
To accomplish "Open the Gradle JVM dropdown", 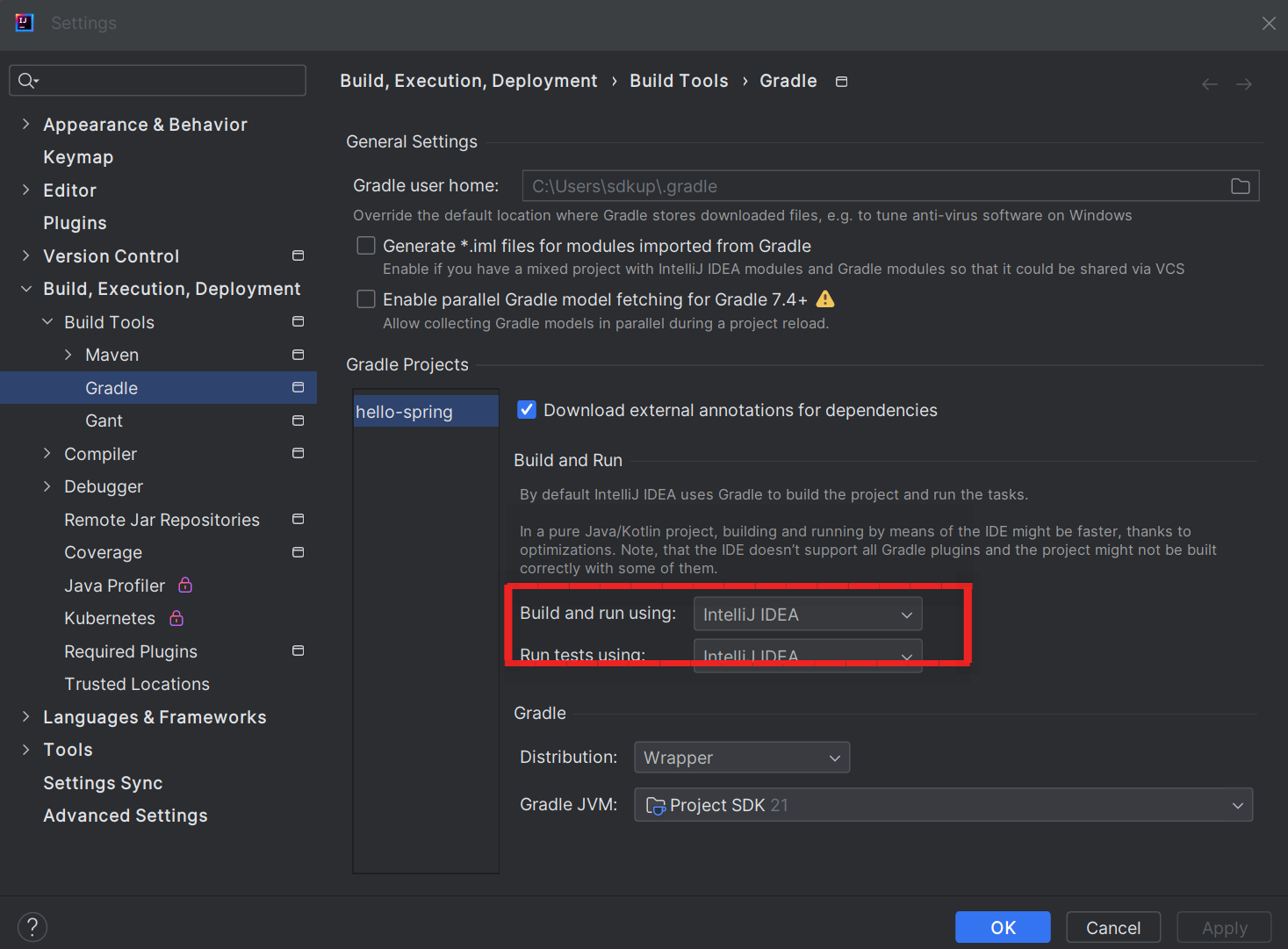I will click(x=943, y=805).
